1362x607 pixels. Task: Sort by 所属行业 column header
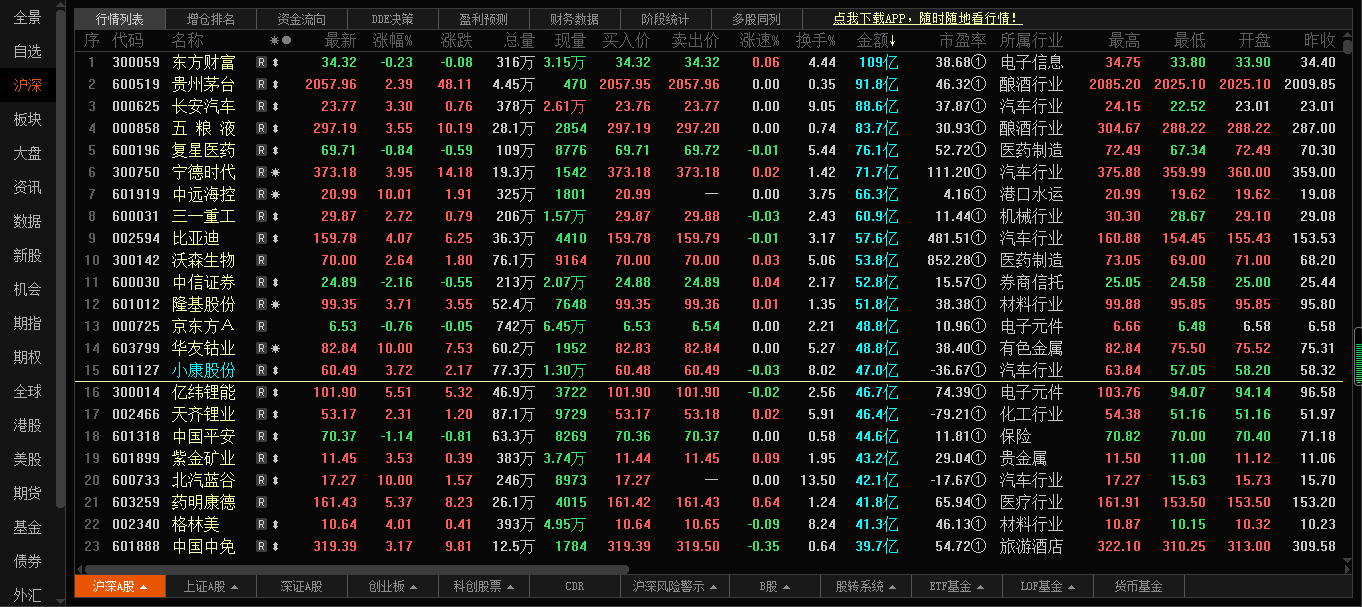point(1032,40)
